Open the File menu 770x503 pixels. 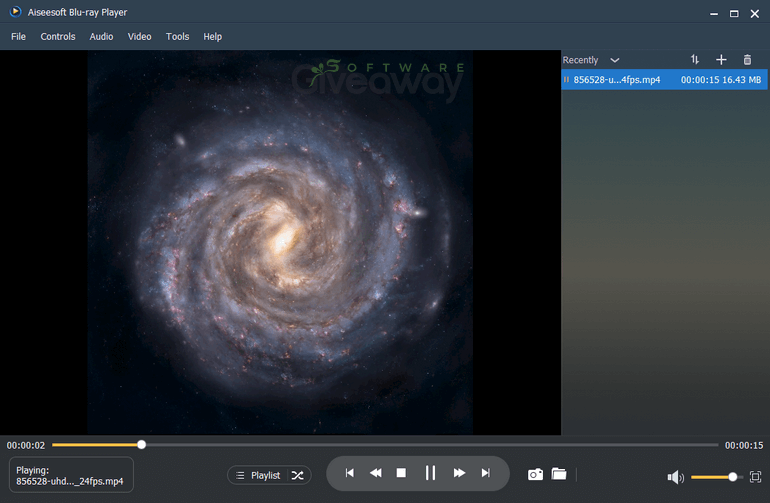coord(18,36)
